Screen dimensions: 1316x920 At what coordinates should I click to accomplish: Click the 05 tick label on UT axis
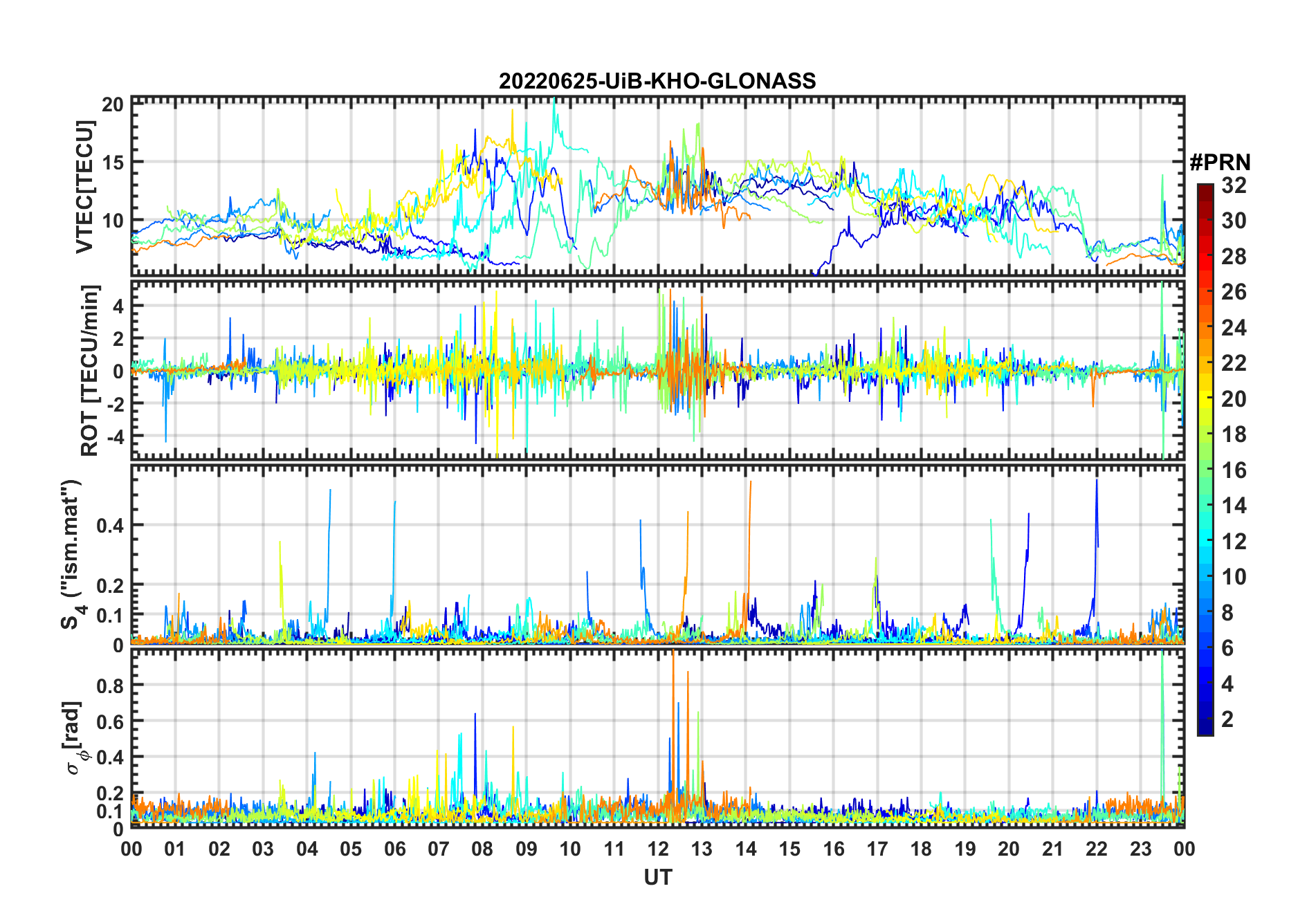point(351,849)
